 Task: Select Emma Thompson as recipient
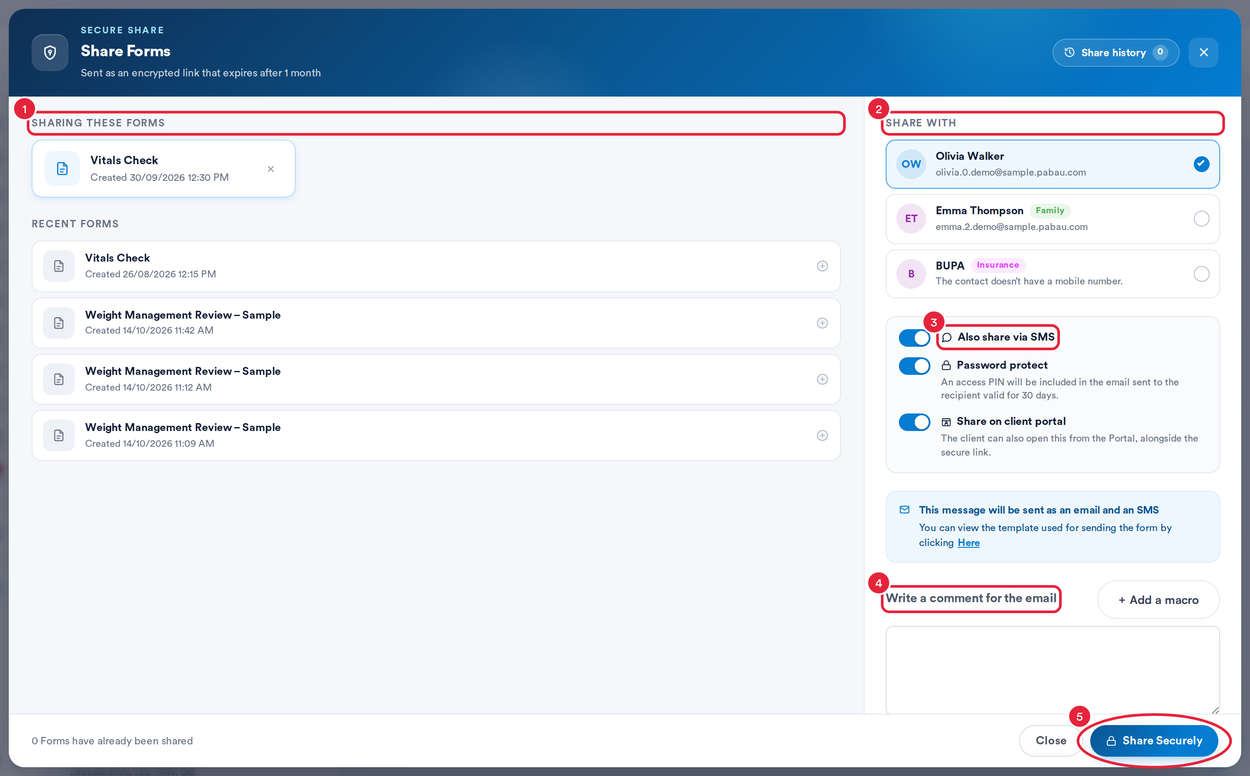[x=1201, y=219]
